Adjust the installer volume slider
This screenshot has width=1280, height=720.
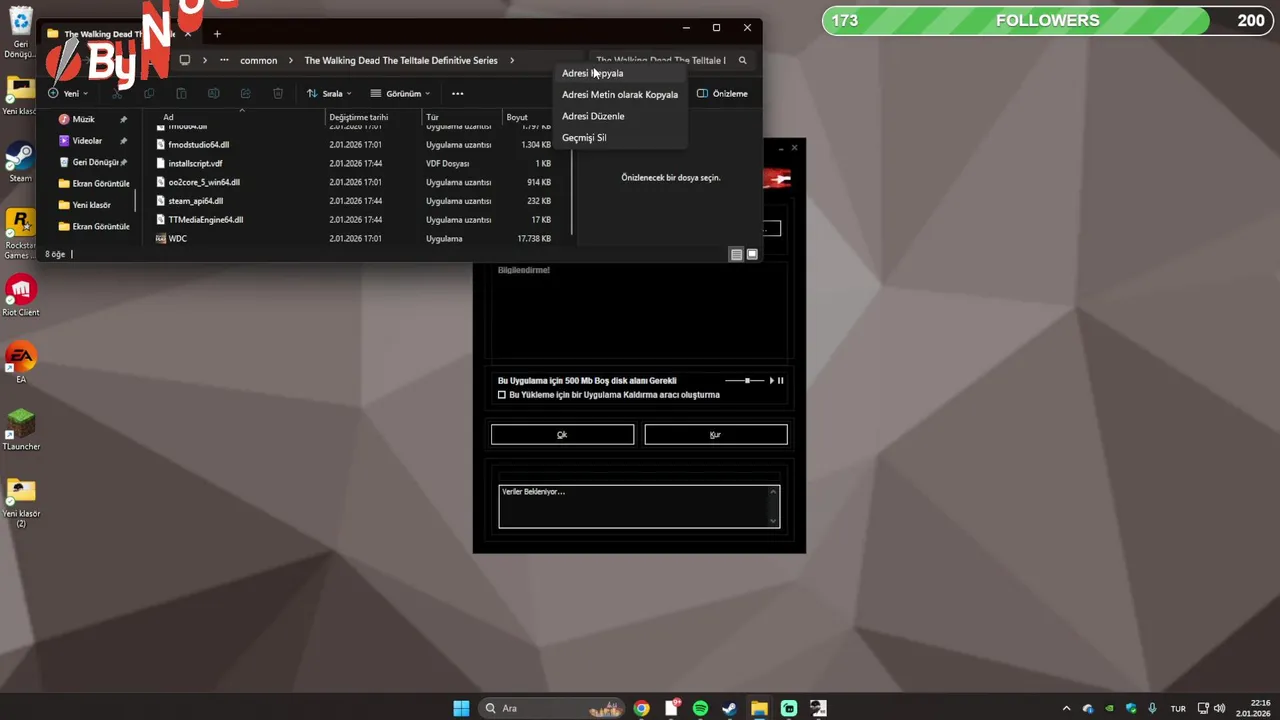coord(744,380)
